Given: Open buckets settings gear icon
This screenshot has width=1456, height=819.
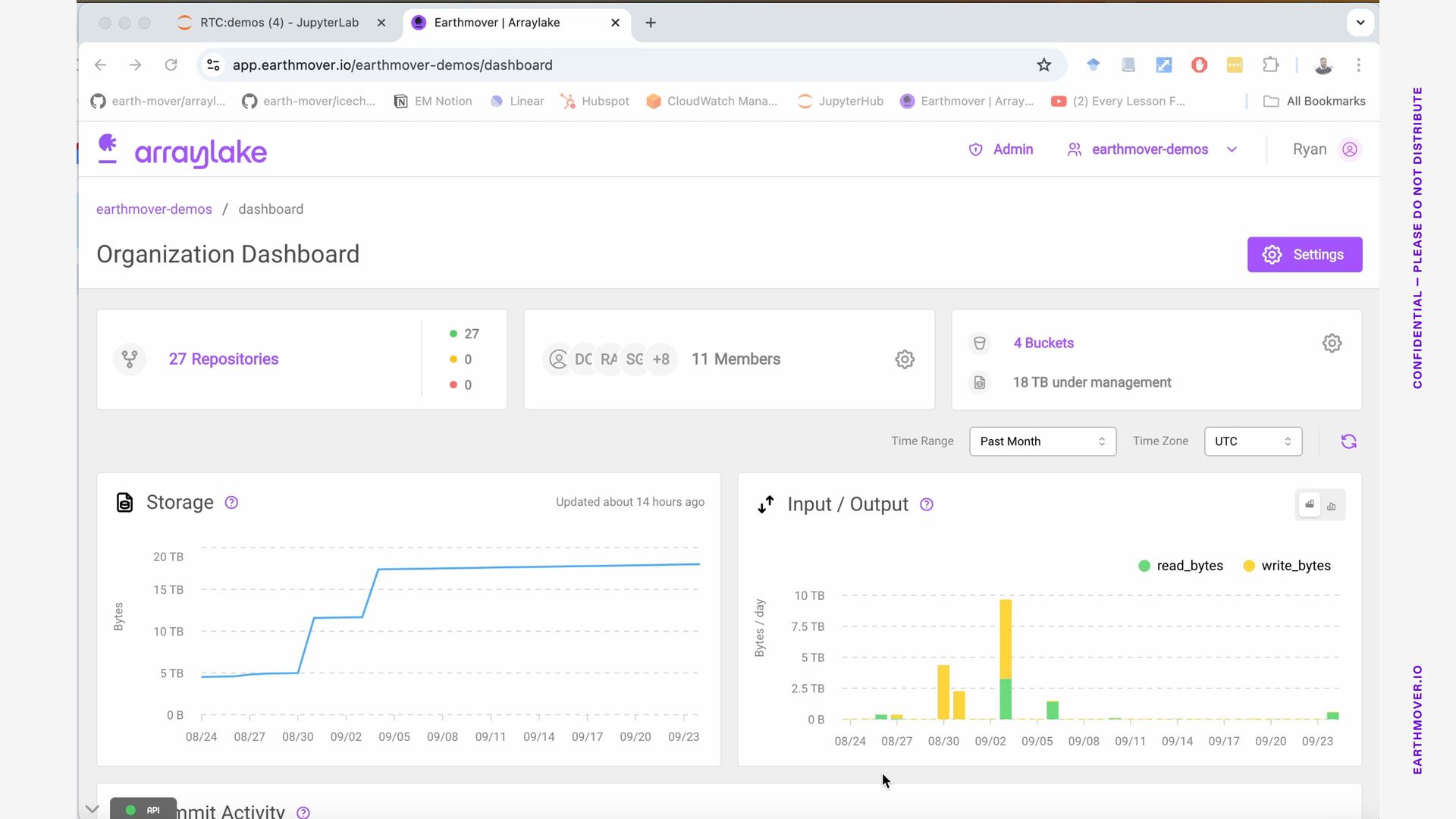Looking at the screenshot, I should click(x=1332, y=343).
